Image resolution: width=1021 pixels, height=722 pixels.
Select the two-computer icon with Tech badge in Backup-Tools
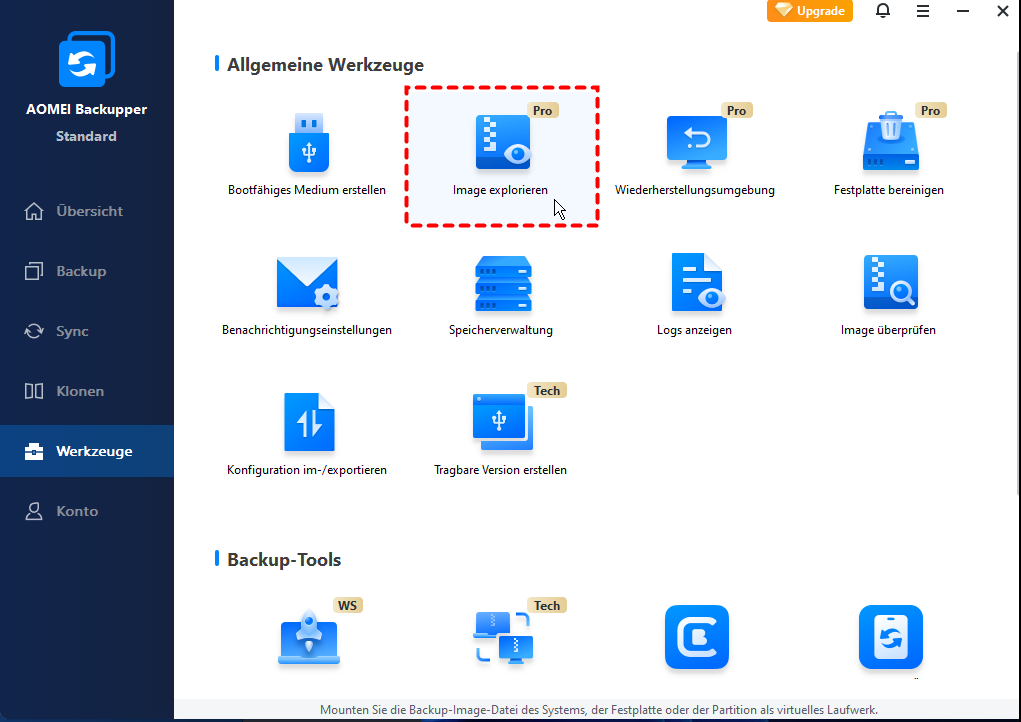click(x=503, y=637)
